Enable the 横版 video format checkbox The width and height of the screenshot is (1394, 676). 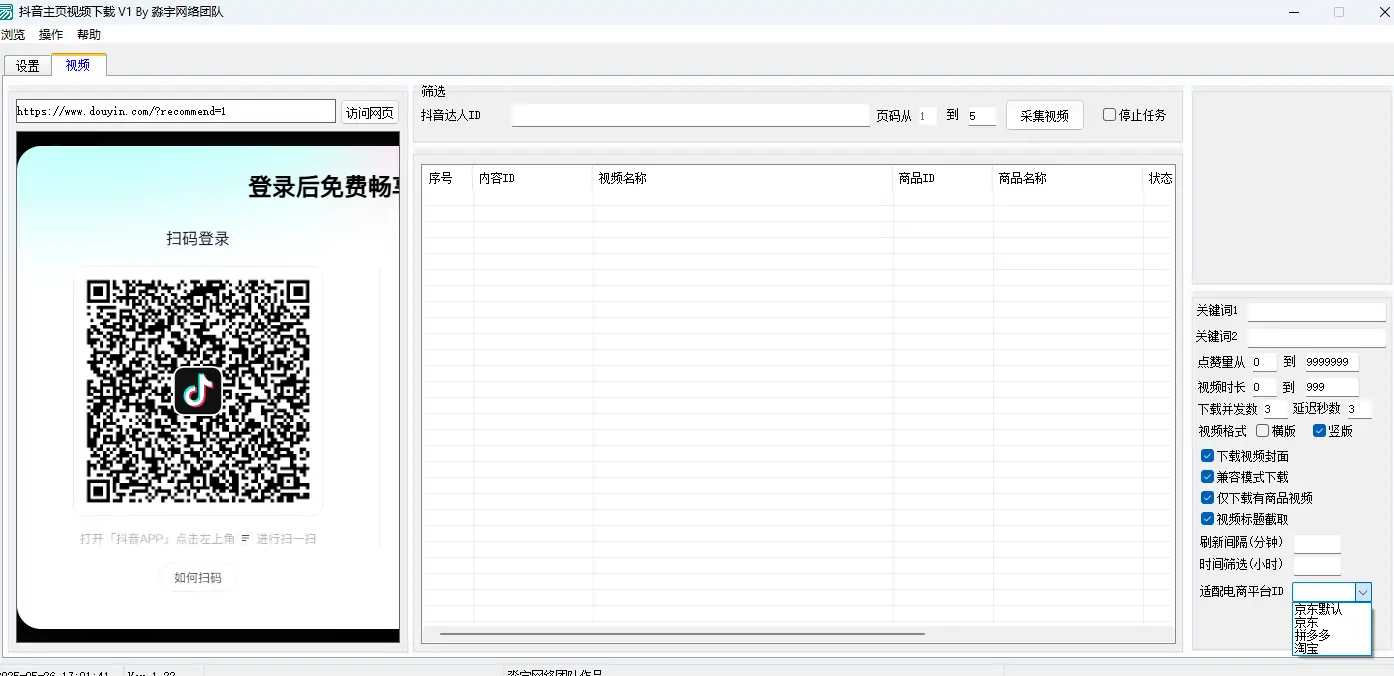point(1262,431)
